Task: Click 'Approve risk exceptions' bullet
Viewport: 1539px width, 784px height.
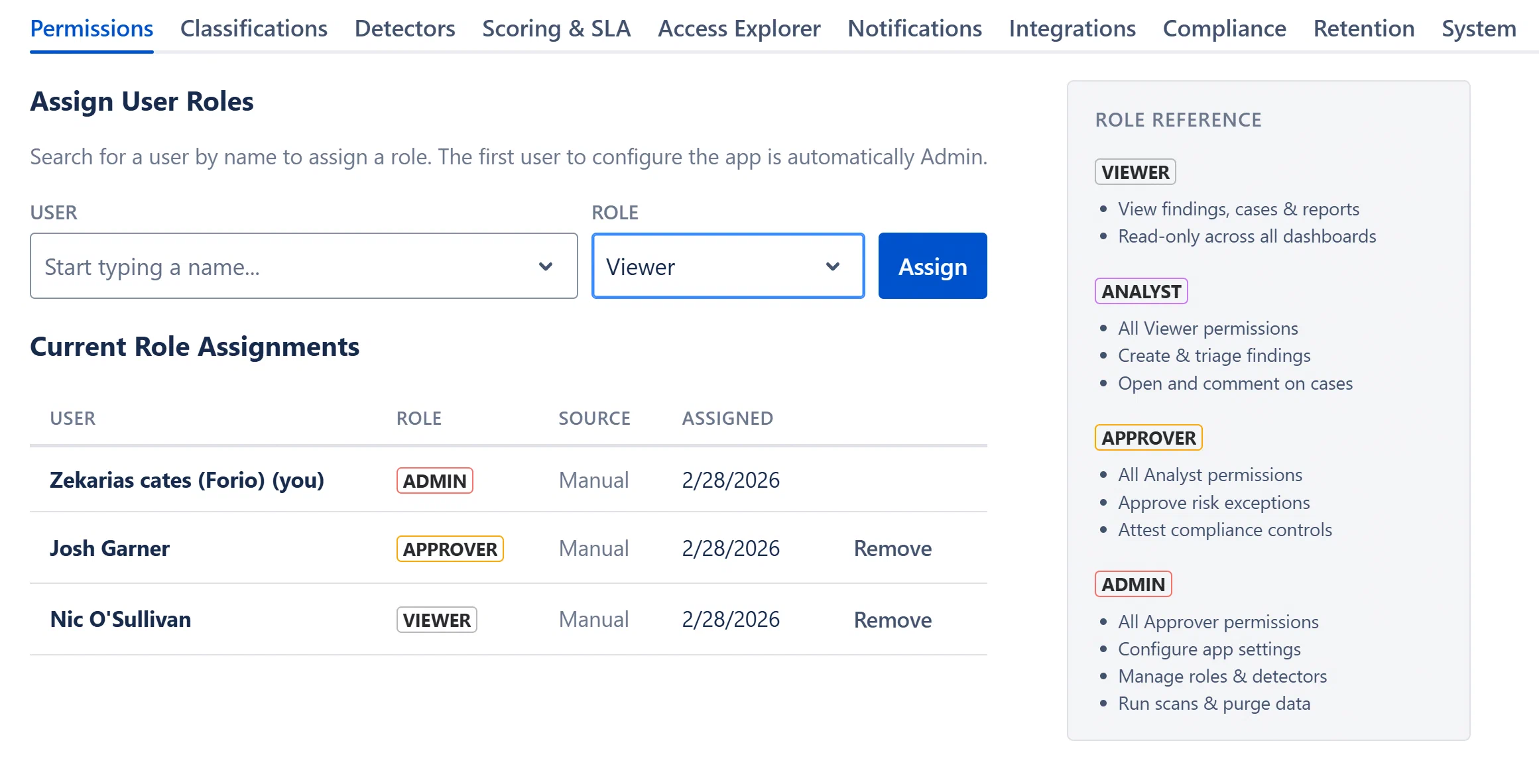Action: coord(1213,502)
